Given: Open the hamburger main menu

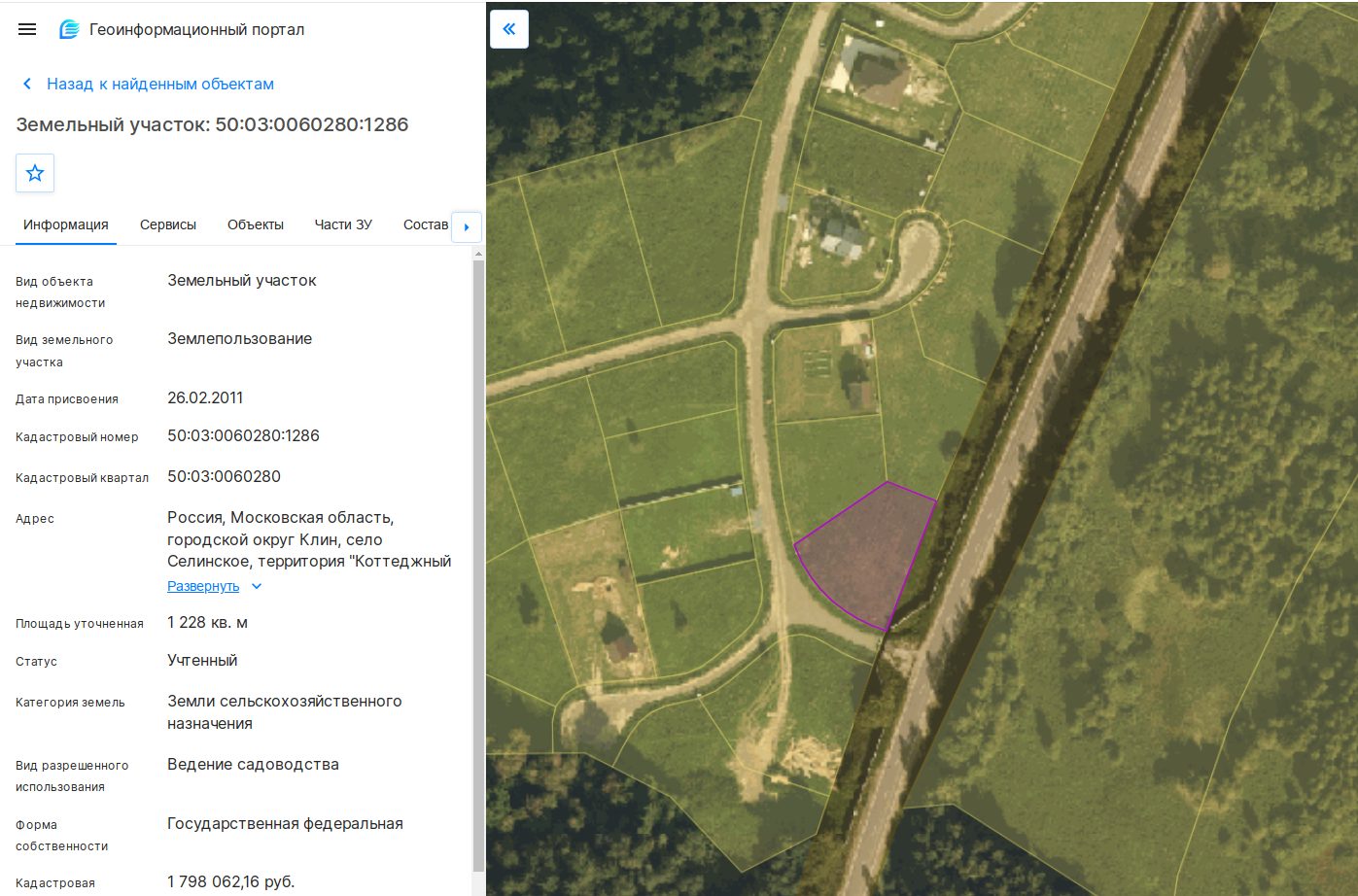Looking at the screenshot, I should tap(27, 29).
